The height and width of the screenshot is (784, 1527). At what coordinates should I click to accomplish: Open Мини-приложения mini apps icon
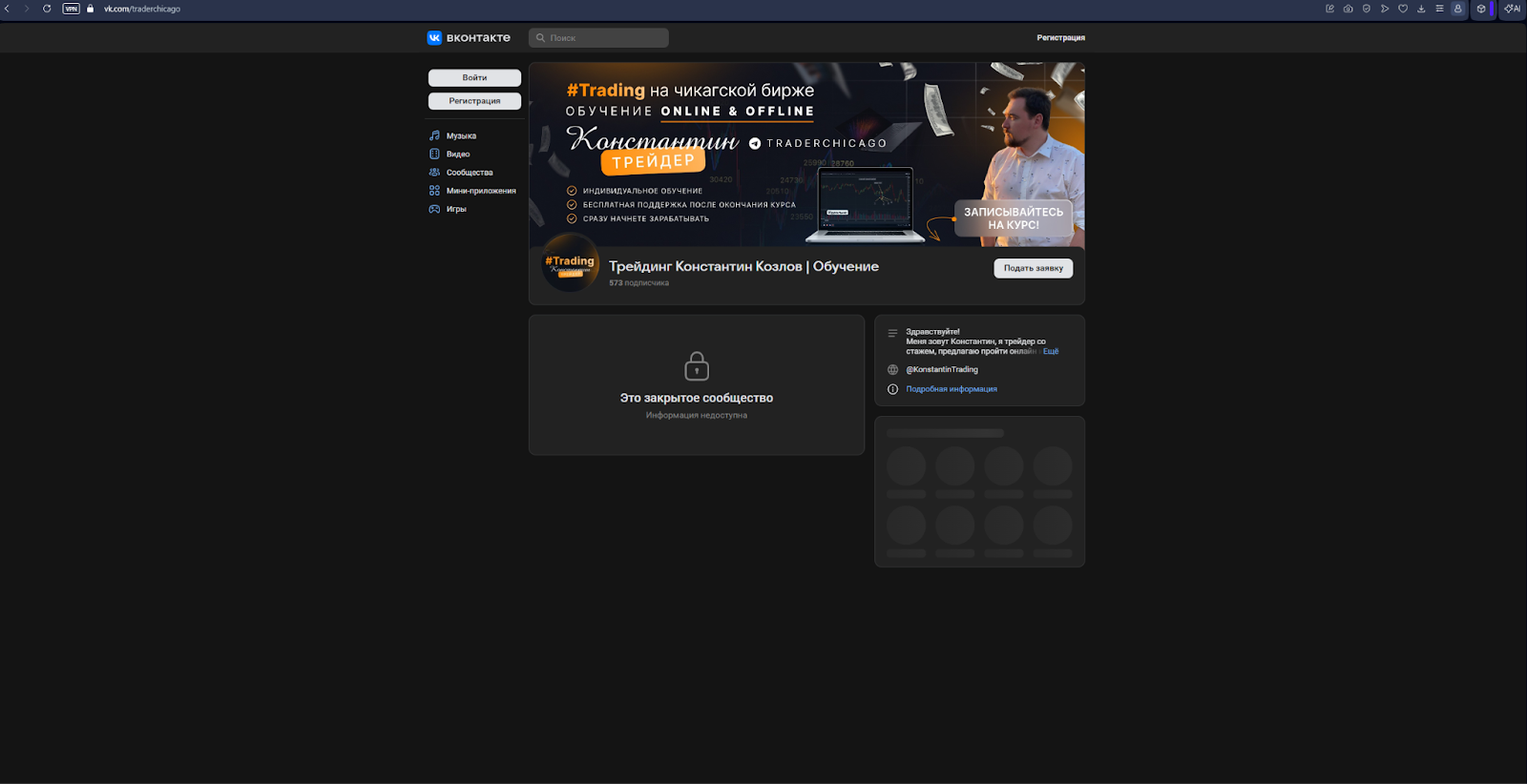pos(434,191)
